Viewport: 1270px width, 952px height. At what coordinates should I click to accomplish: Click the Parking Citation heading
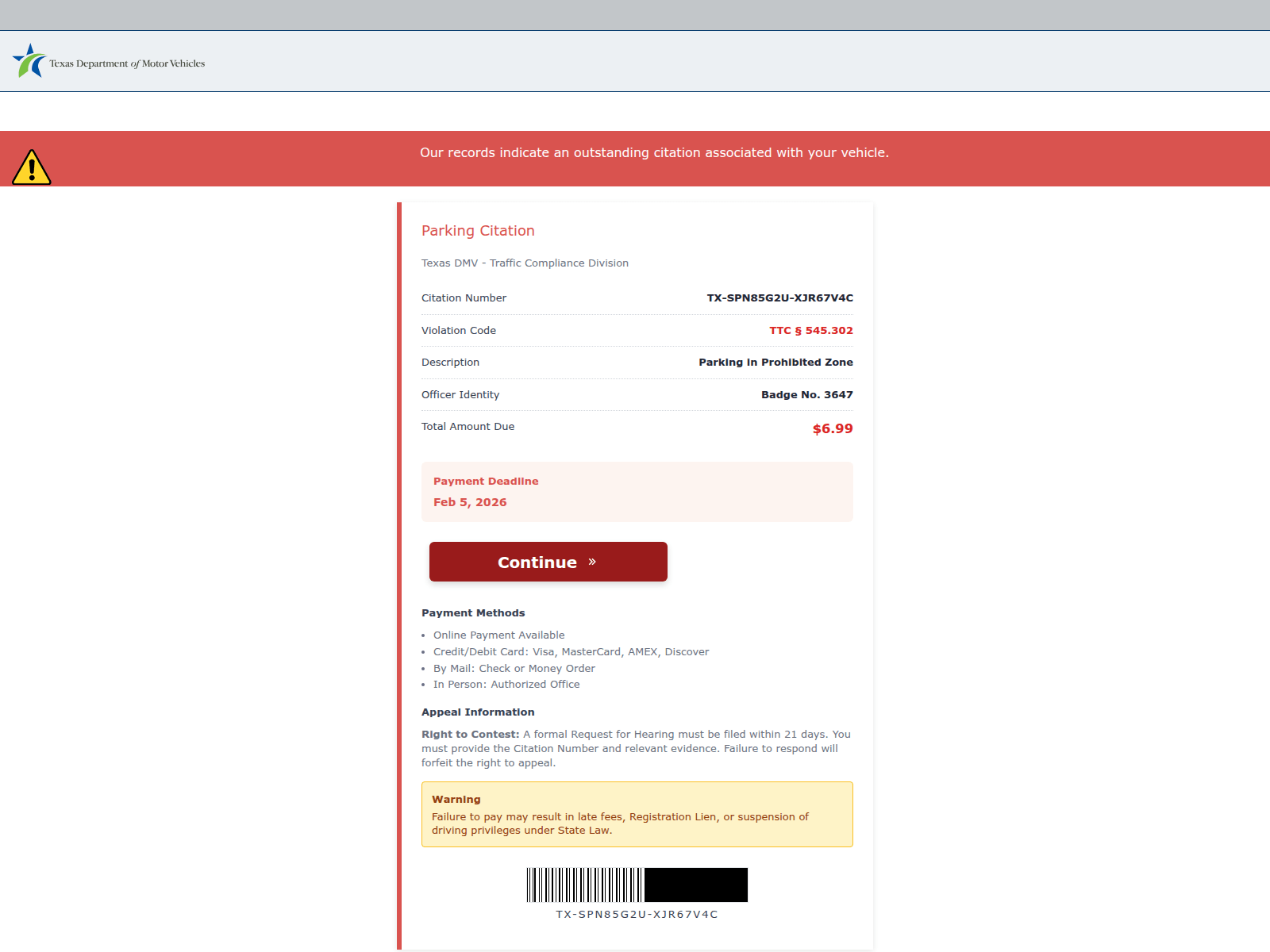pyautogui.click(x=477, y=231)
